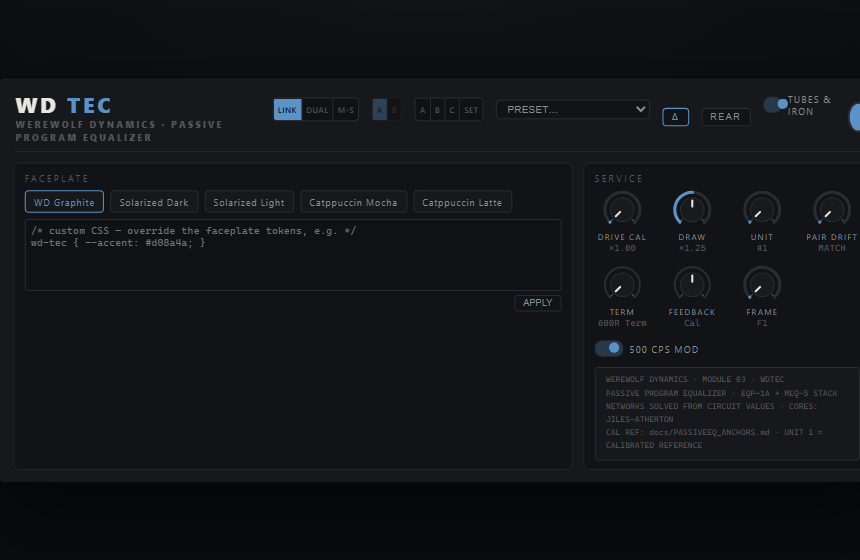Click the 600R Term value
860x560 pixels.
coord(622,324)
